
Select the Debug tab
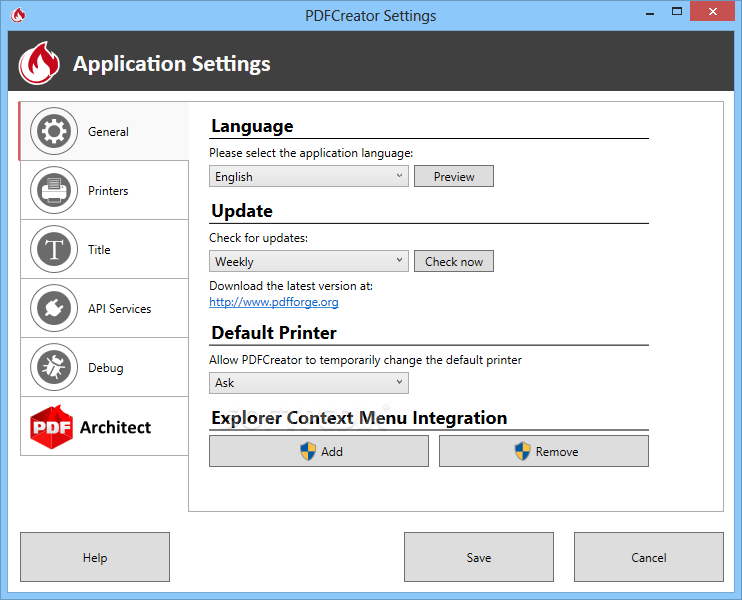pos(104,367)
